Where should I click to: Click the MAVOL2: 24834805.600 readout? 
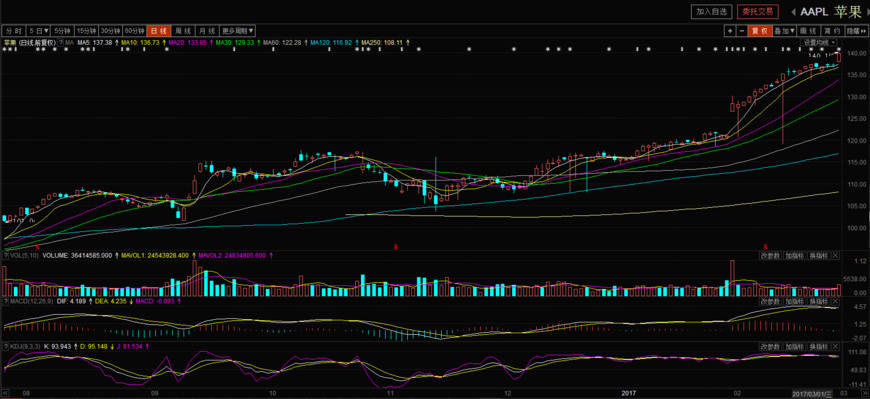click(x=232, y=255)
